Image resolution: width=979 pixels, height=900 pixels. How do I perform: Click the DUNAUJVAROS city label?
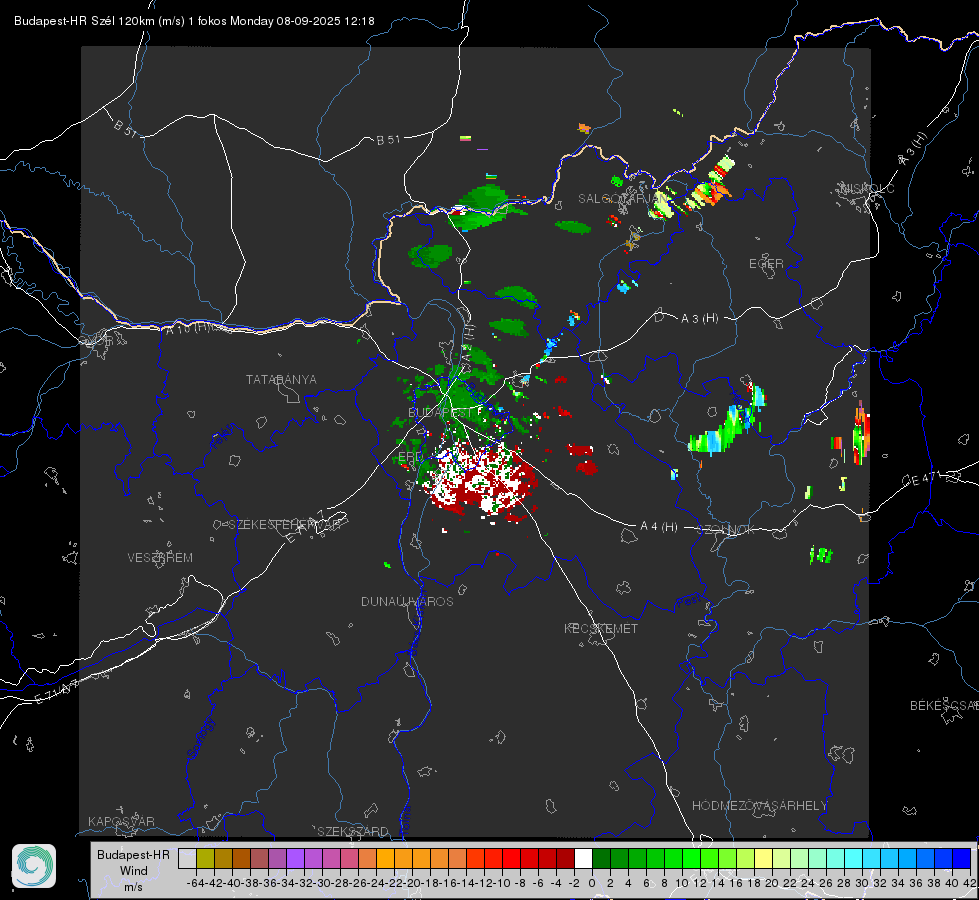pos(407,601)
